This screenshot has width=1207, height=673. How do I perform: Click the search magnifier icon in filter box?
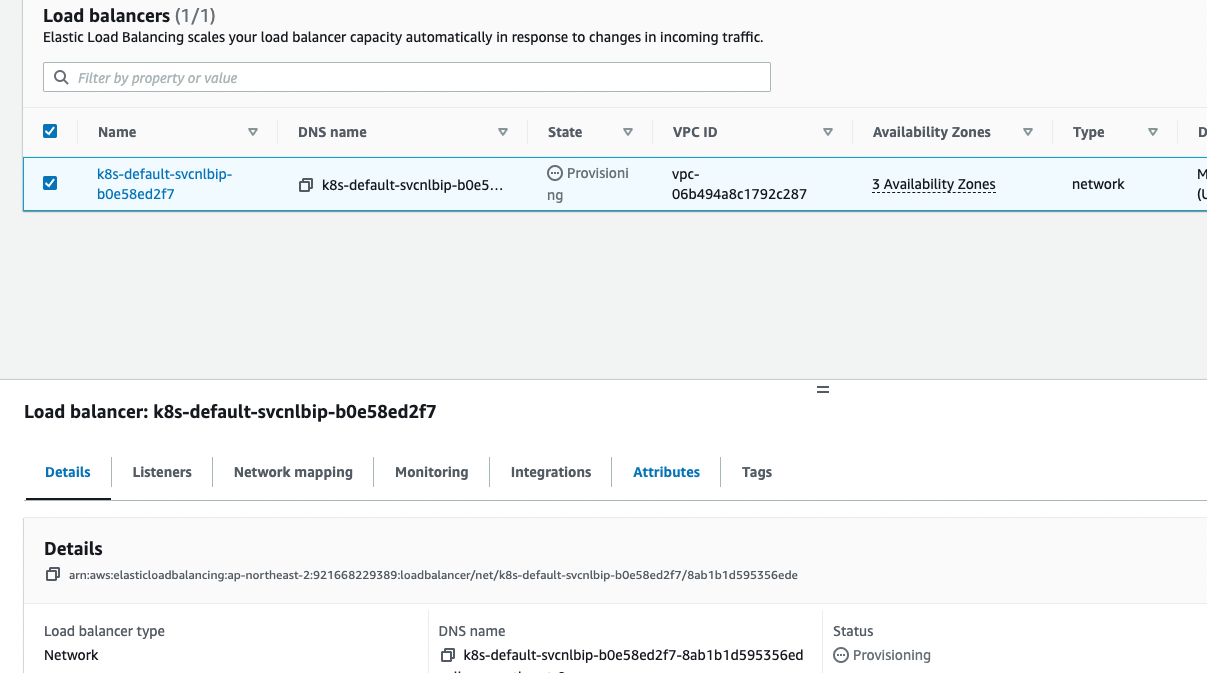61,78
